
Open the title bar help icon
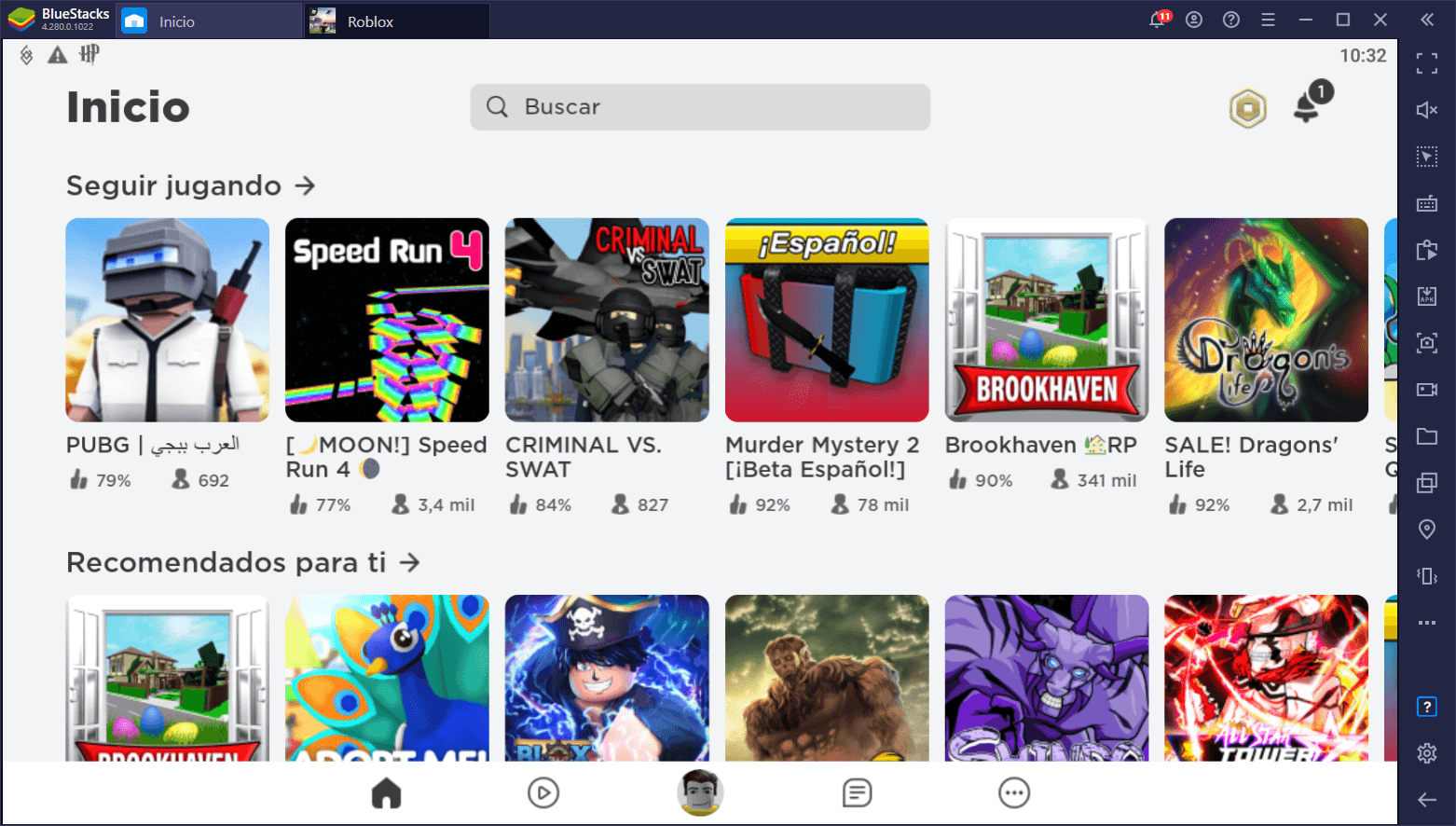[1231, 20]
